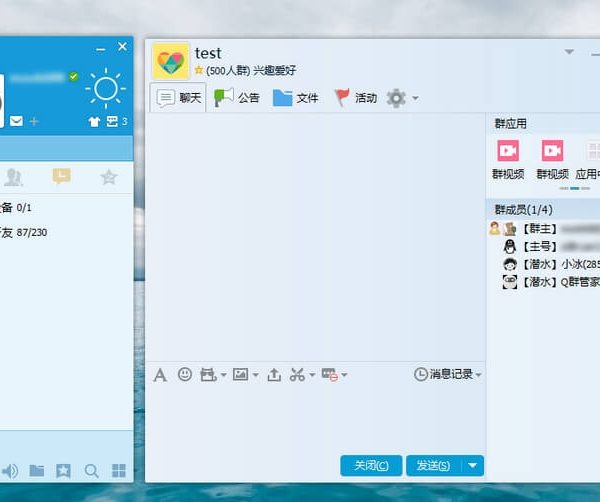
Task: Click the font style 'A' icon
Action: [160, 375]
